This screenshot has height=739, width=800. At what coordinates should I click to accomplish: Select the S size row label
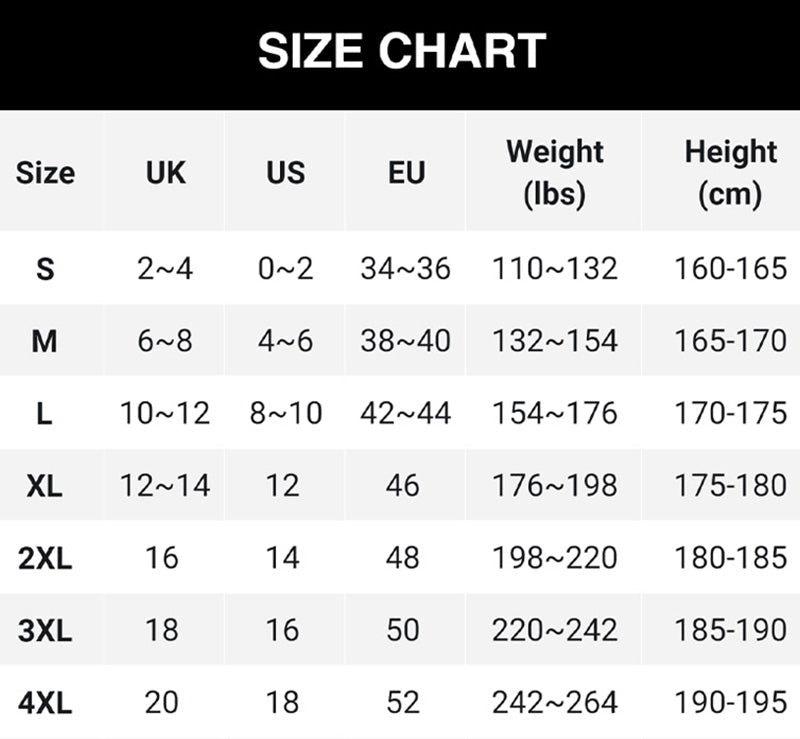point(45,269)
